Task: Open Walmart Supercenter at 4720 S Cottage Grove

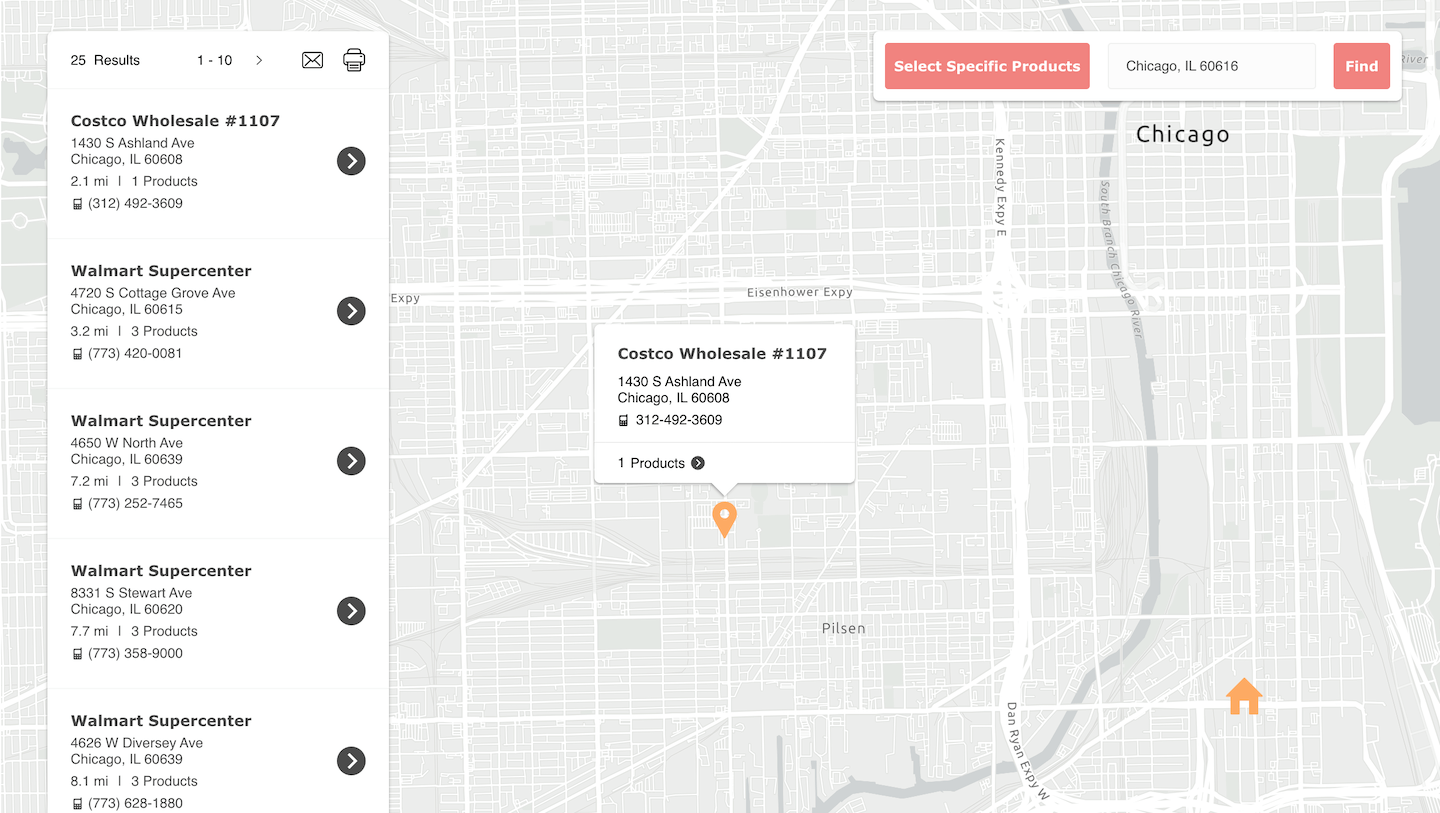Action: [x=161, y=271]
